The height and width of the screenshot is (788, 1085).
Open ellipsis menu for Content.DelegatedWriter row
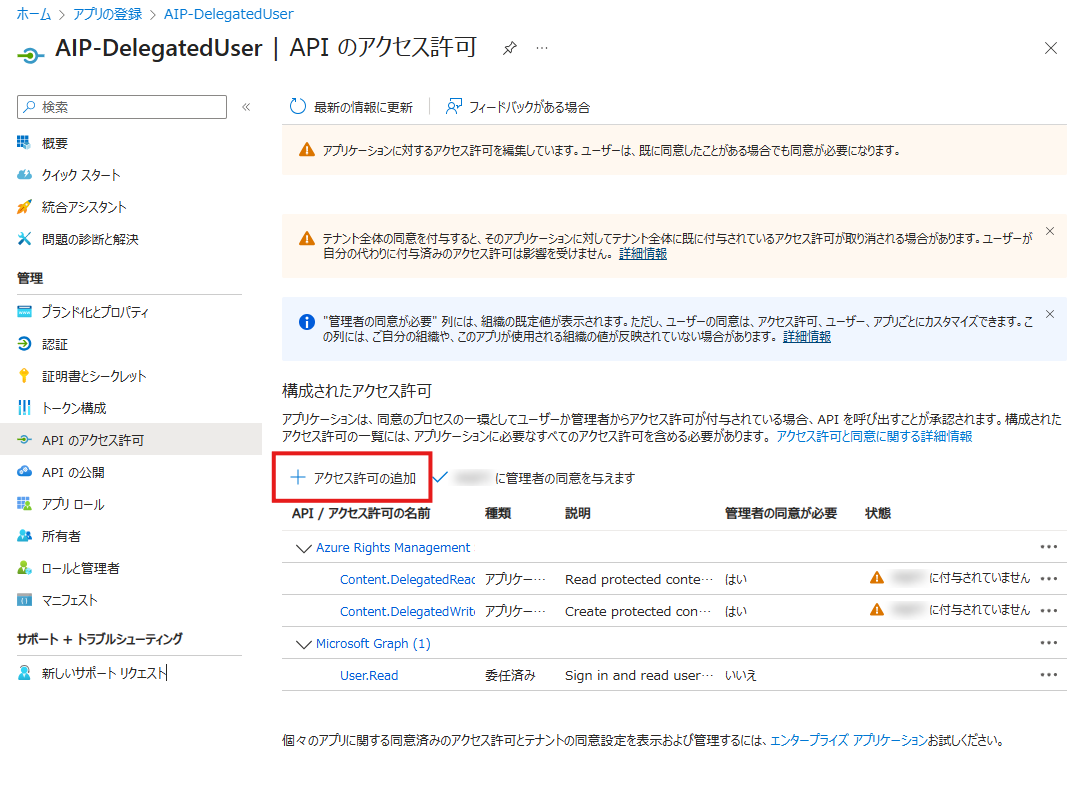[x=1048, y=610]
